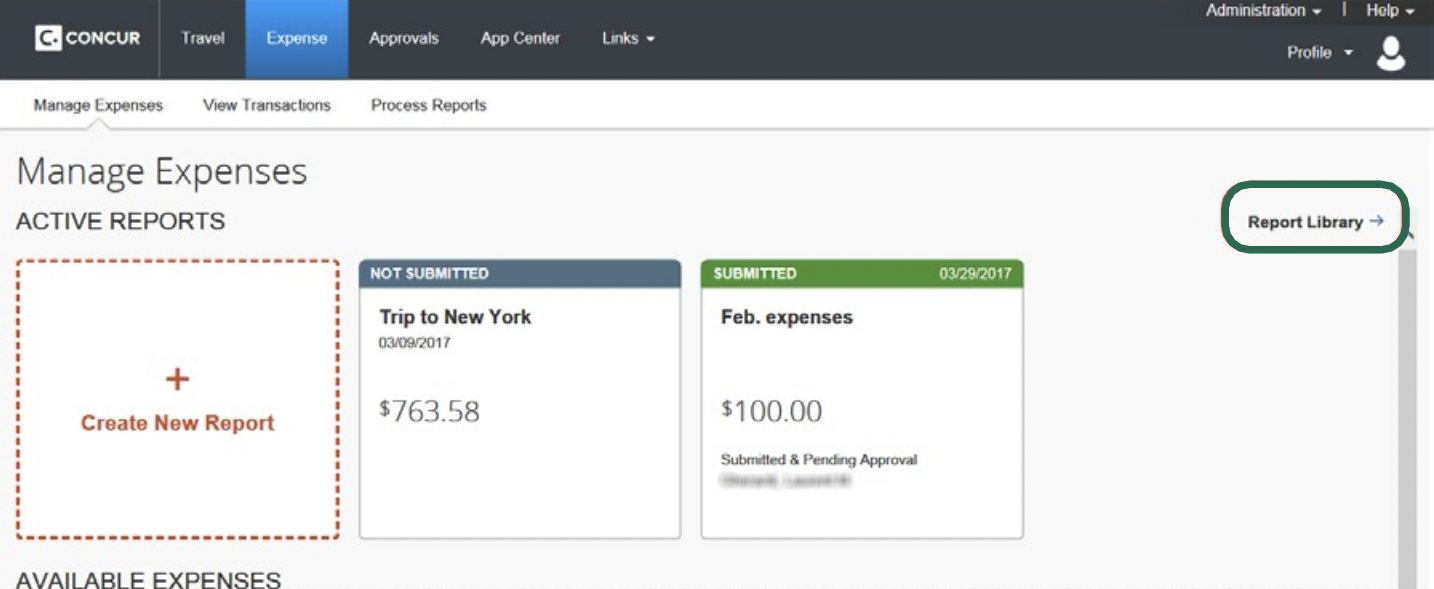Select the Travel module in the navigation bar
The height and width of the screenshot is (589, 1434).
(x=202, y=38)
